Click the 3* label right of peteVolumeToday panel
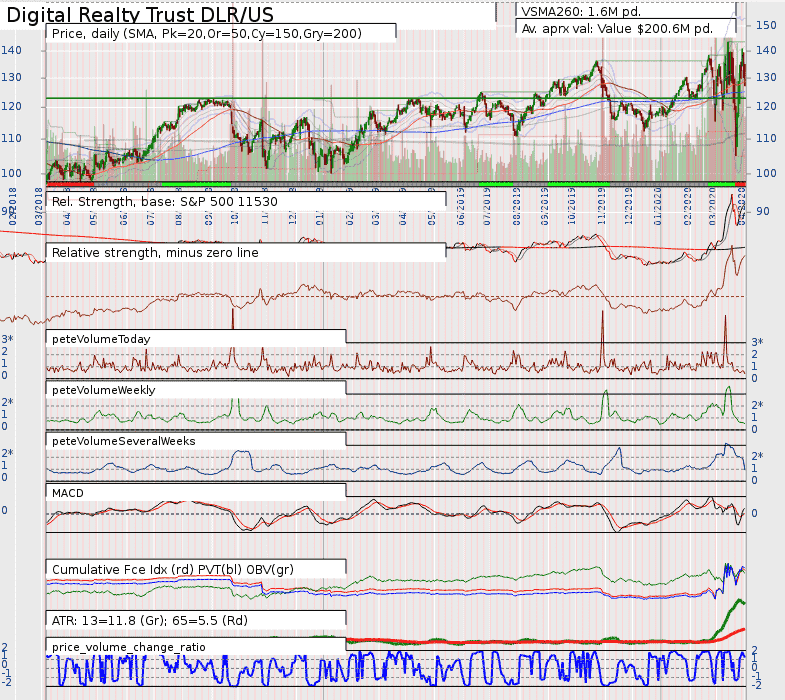 (x=757, y=342)
